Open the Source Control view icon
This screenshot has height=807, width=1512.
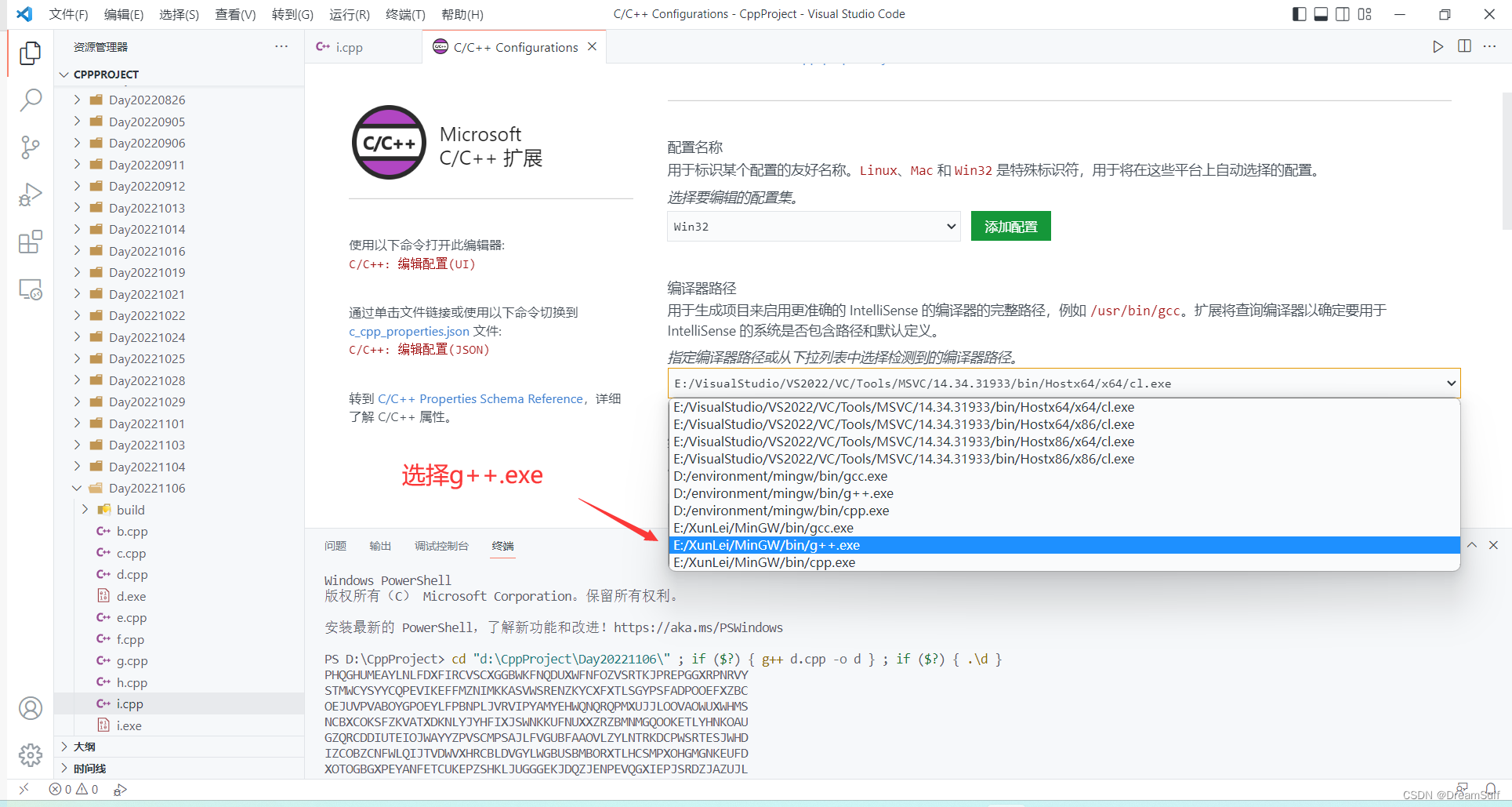tap(31, 147)
